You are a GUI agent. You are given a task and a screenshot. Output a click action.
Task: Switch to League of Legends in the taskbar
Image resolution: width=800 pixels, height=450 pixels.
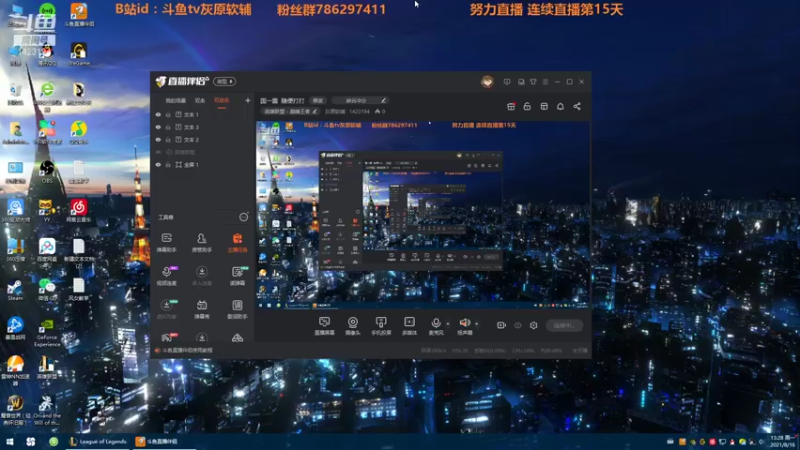point(98,441)
